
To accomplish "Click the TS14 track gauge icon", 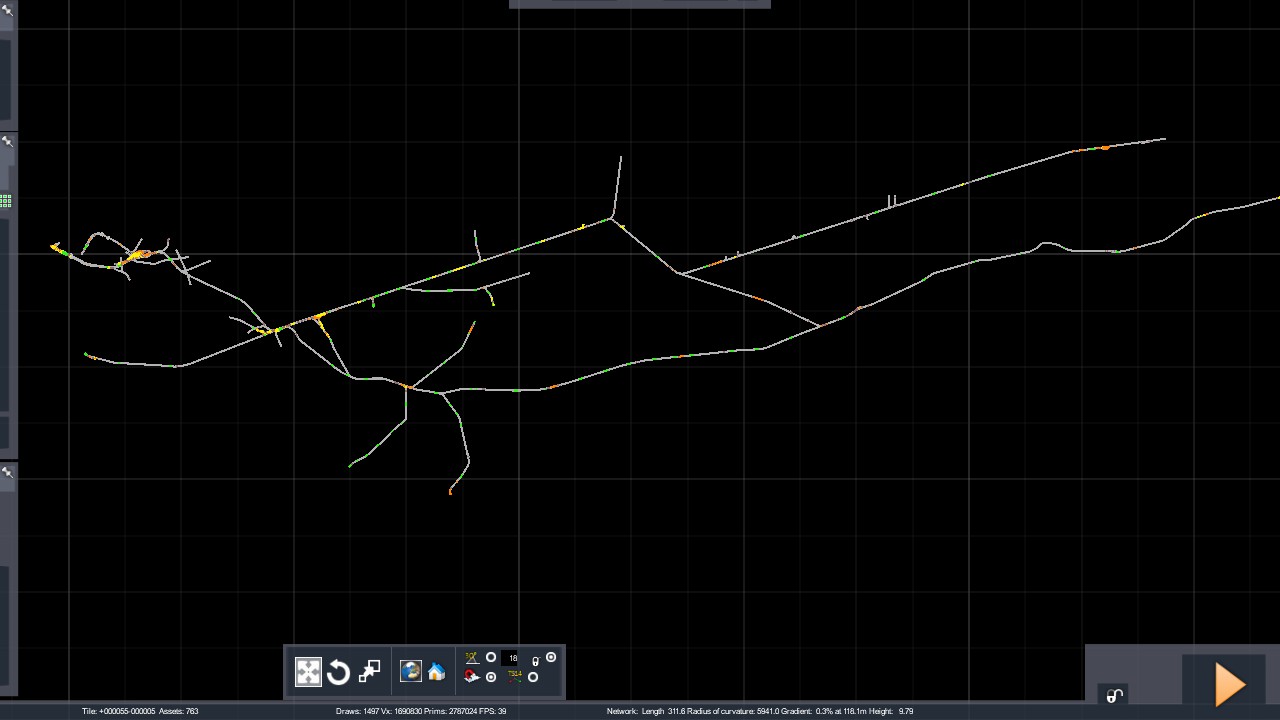I will tap(514, 676).
